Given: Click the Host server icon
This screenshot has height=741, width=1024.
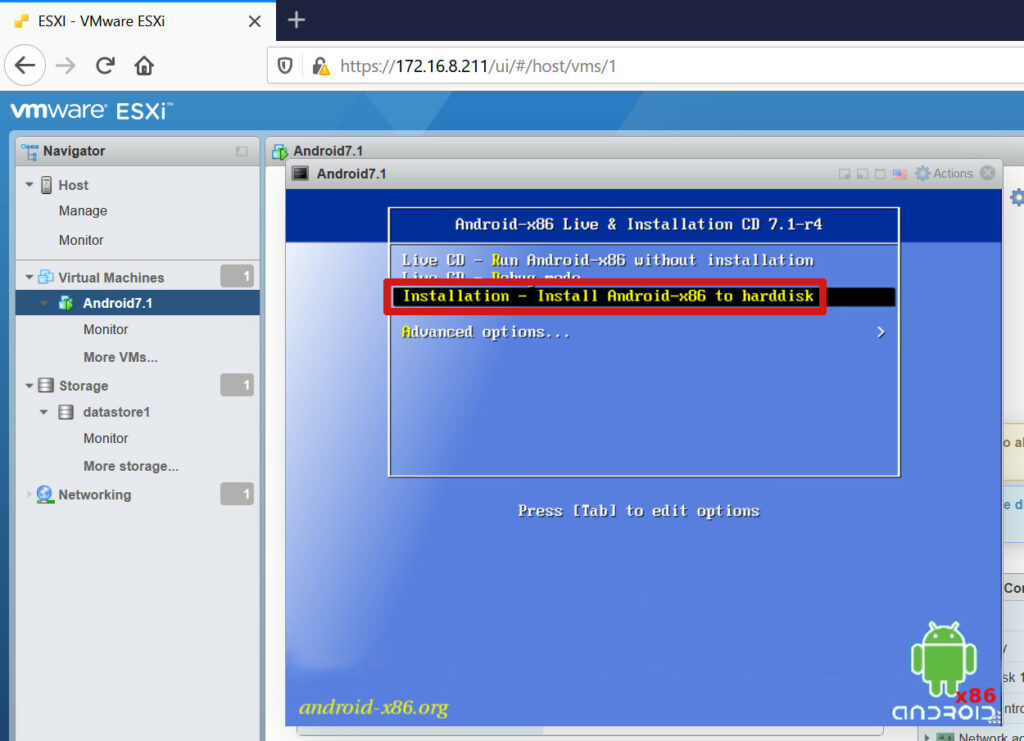Looking at the screenshot, I should click(x=46, y=185).
